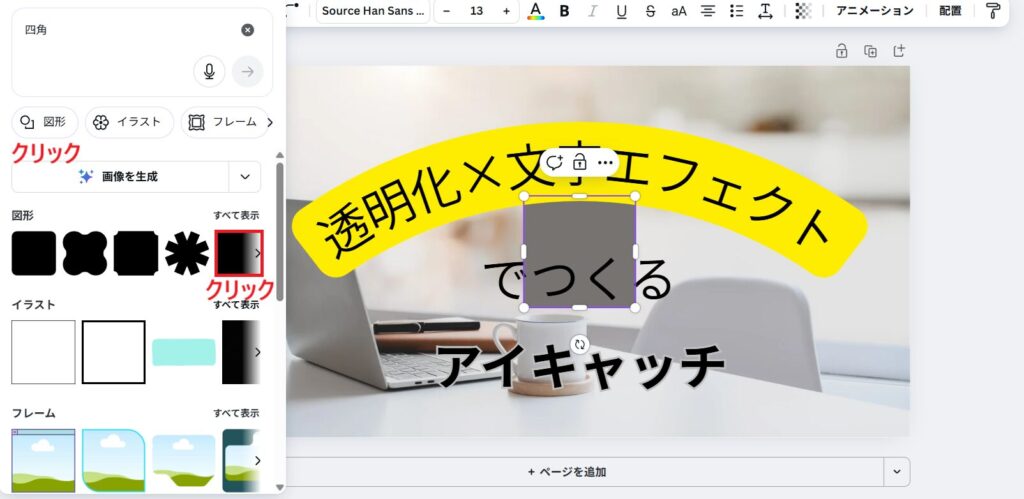
Task: Expand the 画像を生成 dropdown arrow
Action: point(245,177)
